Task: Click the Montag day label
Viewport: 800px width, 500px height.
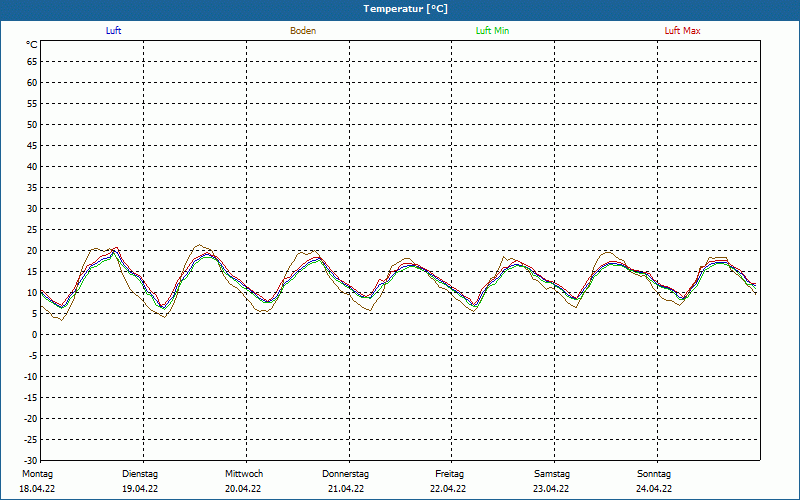Action: pyautogui.click(x=37, y=474)
